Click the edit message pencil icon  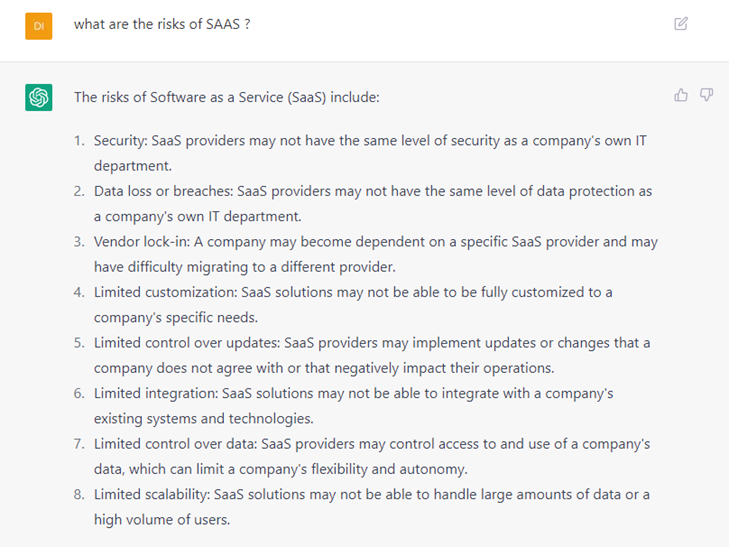681,24
